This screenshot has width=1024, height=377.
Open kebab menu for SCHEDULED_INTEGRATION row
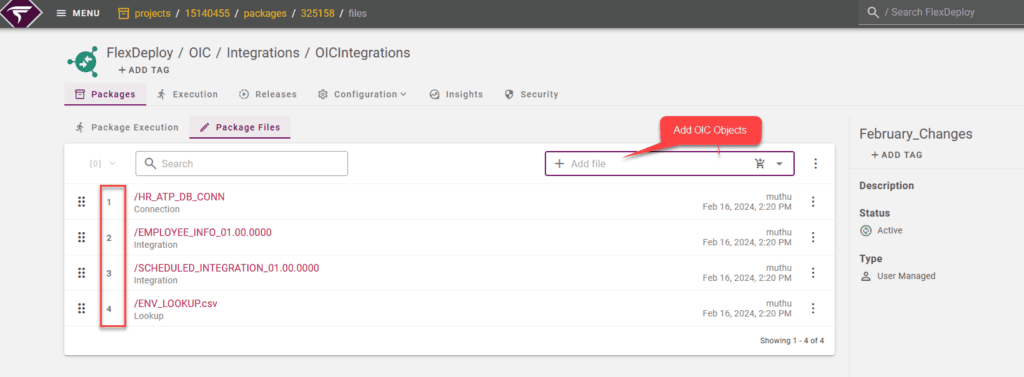pyautogui.click(x=813, y=272)
